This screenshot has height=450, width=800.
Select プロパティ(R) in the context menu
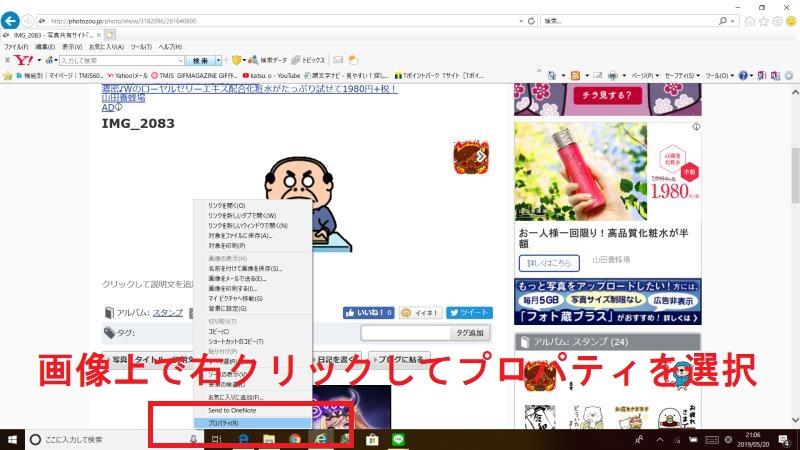point(253,423)
